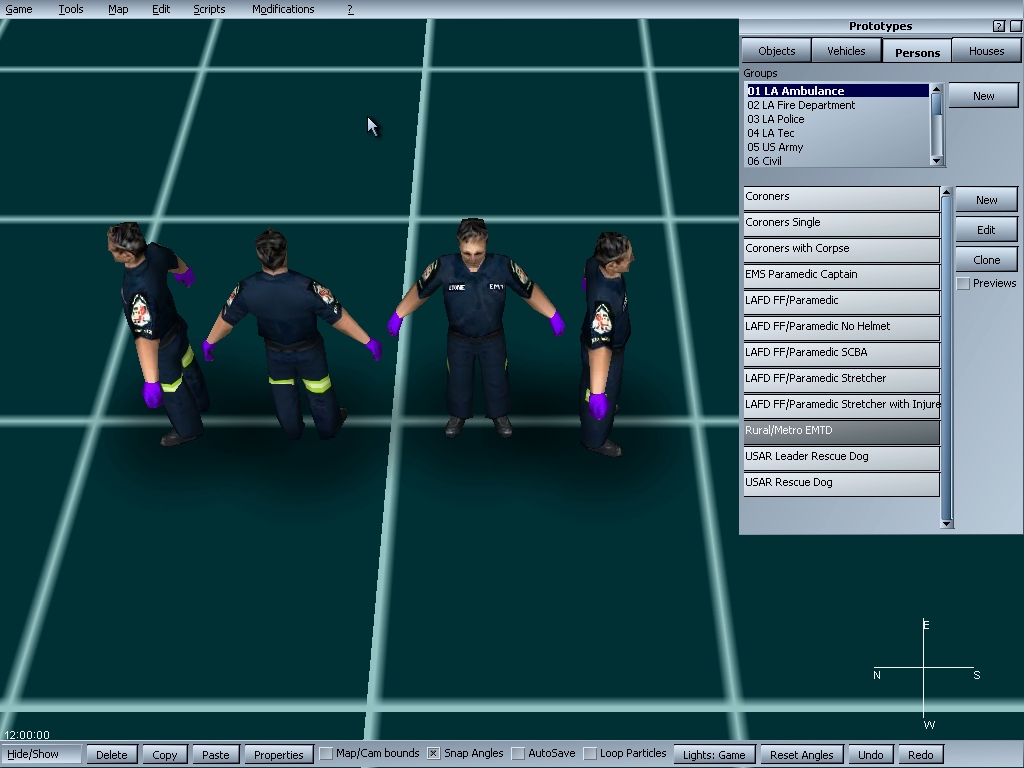
Task: Click the Groups list scroll up arrow
Action: 936,90
